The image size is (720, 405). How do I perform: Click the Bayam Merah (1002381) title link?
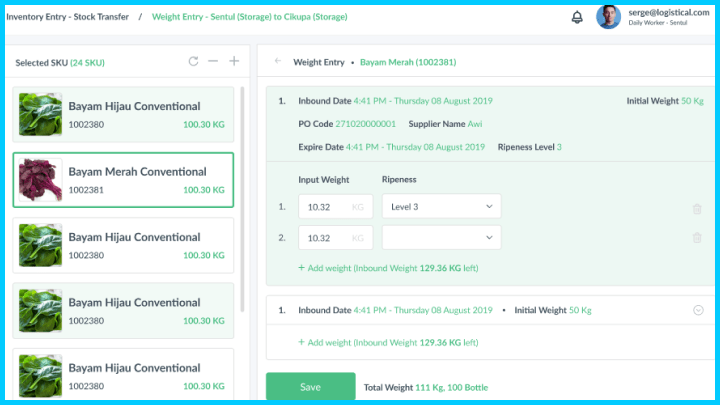coord(408,62)
